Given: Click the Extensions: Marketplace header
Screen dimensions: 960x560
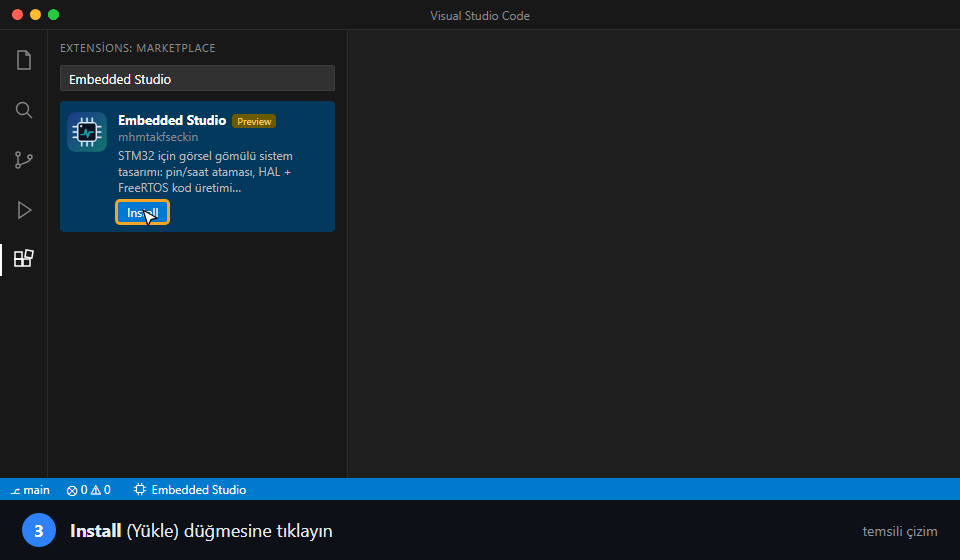Looking at the screenshot, I should click(138, 48).
